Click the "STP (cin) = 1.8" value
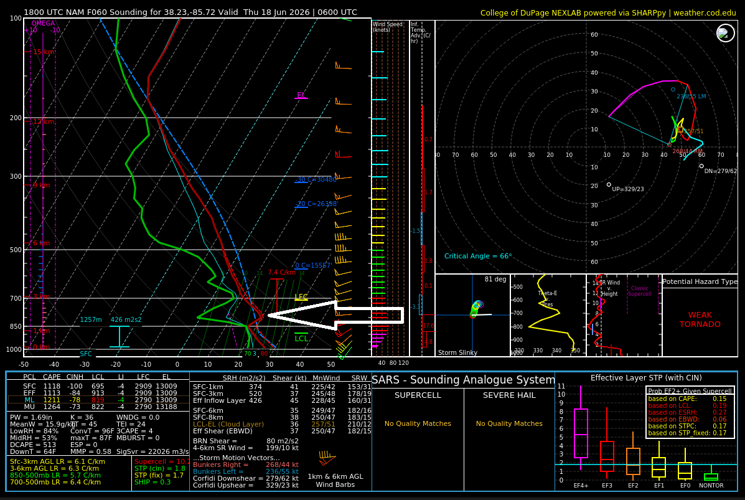 160,468
